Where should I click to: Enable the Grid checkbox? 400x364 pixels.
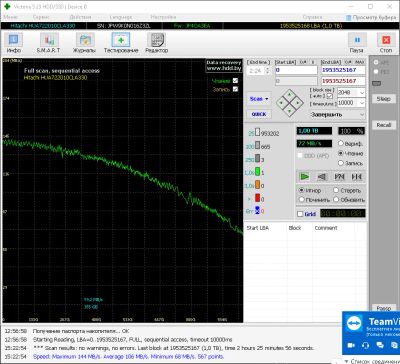click(x=300, y=214)
